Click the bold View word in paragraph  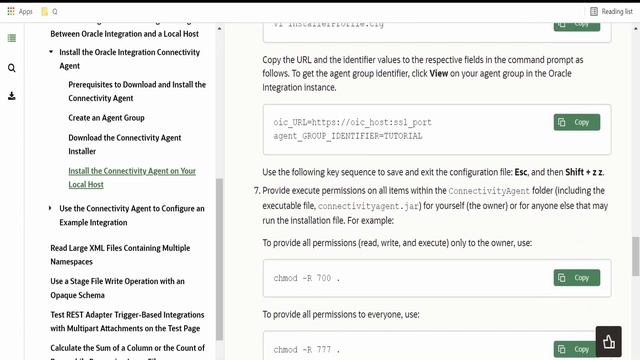click(x=438, y=73)
